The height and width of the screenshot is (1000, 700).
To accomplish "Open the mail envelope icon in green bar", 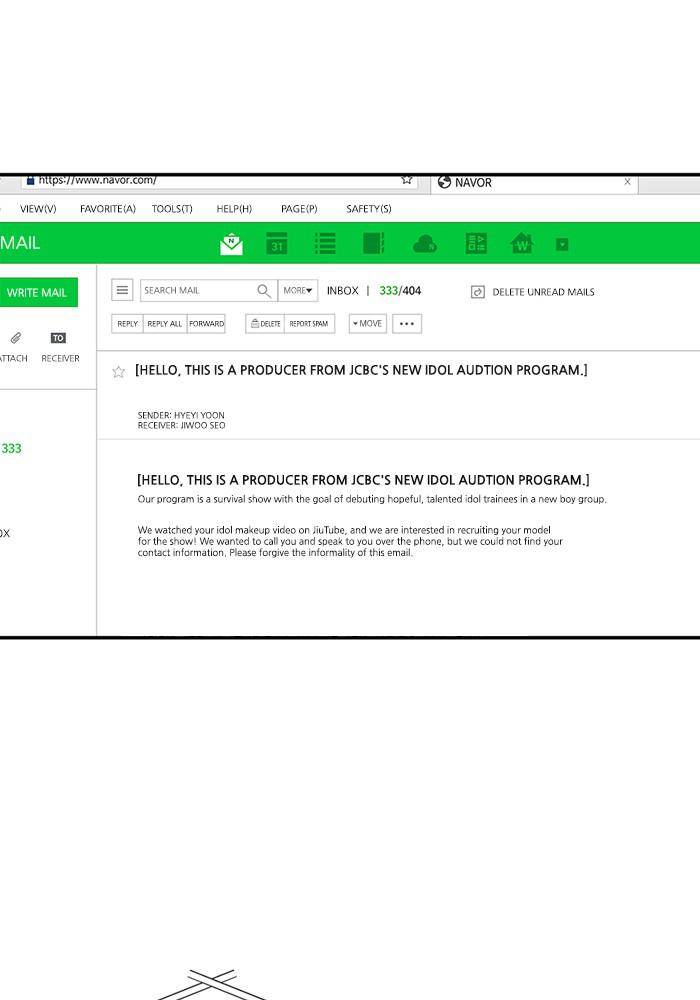I will pos(232,244).
